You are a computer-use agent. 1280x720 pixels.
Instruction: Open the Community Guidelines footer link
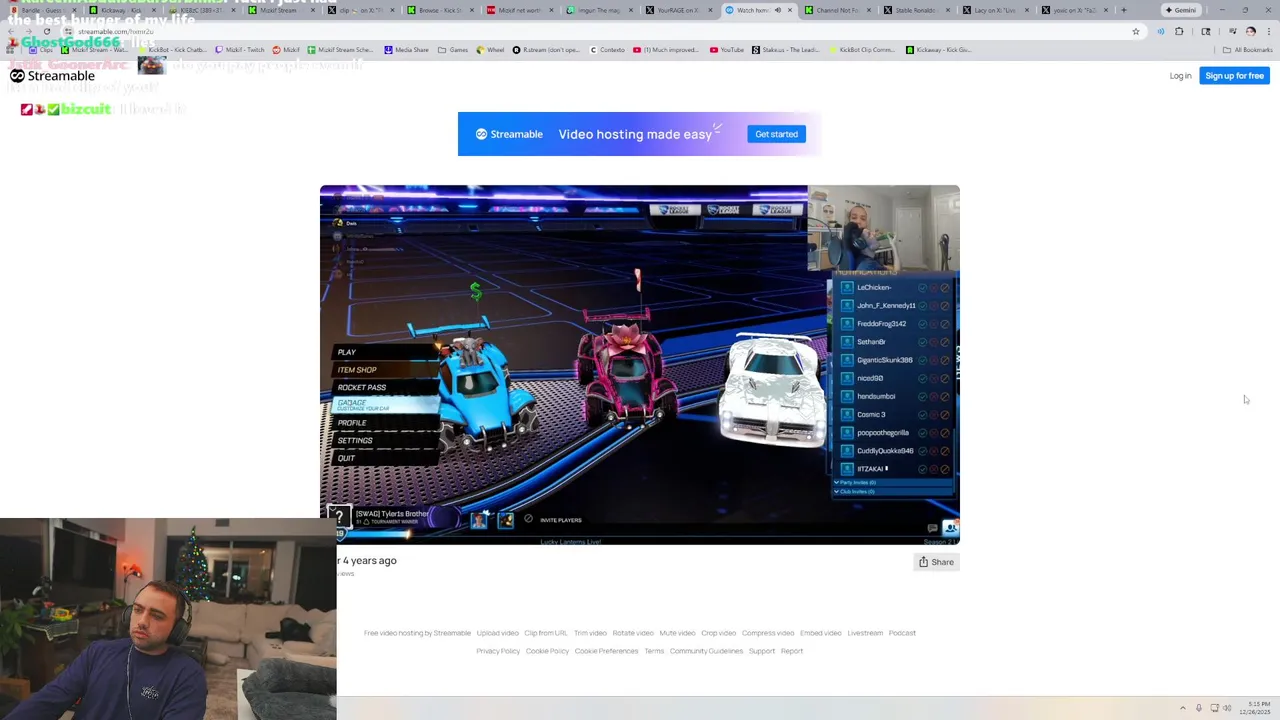(x=706, y=651)
